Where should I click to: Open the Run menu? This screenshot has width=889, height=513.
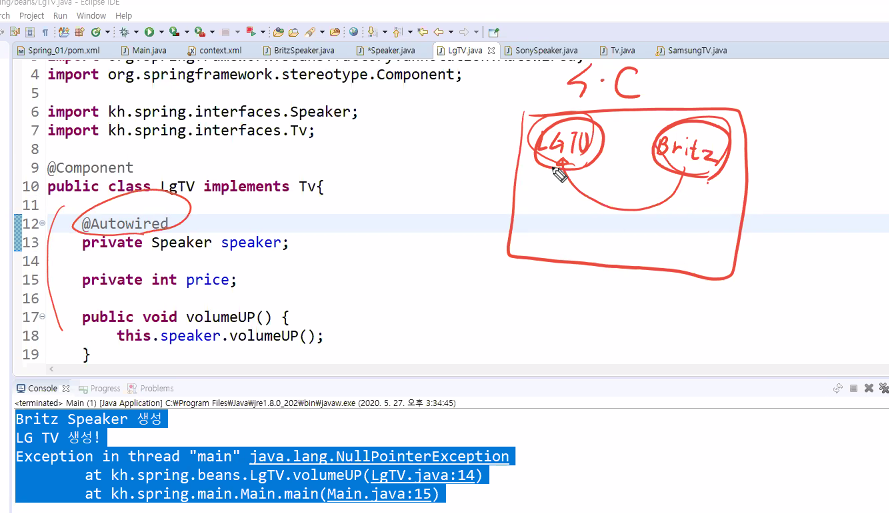coord(60,16)
